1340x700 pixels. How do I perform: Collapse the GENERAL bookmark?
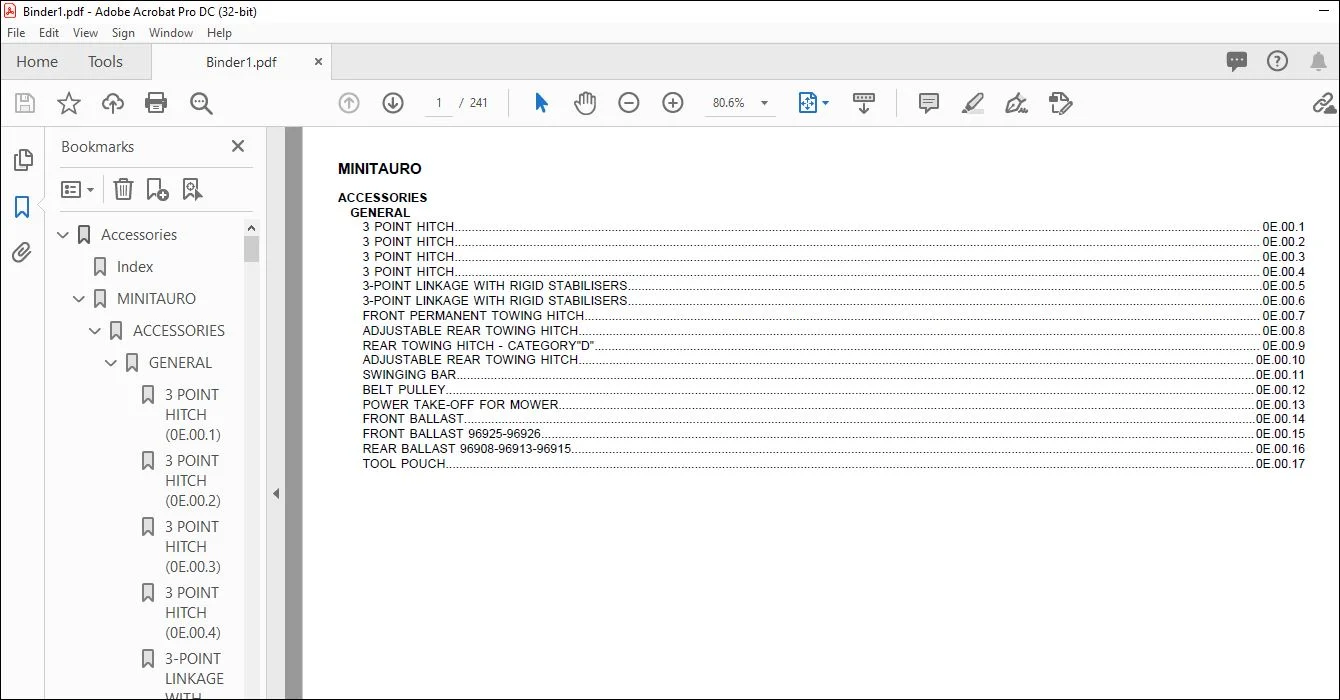tap(112, 363)
